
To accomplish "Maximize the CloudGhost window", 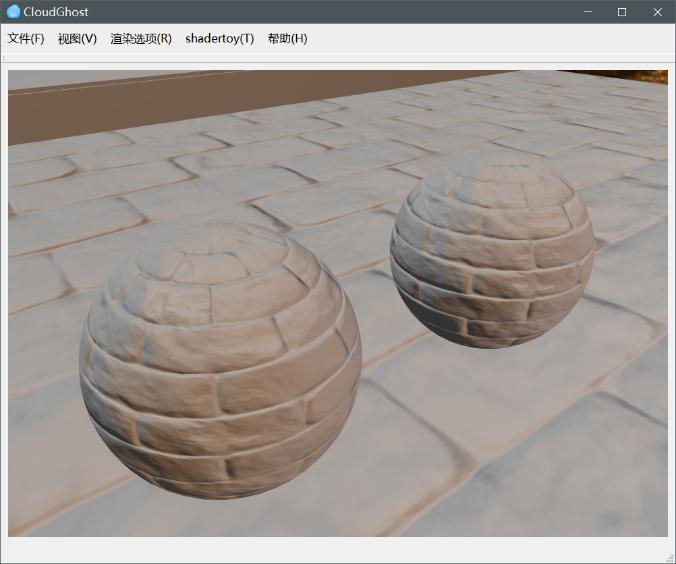I will point(621,12).
